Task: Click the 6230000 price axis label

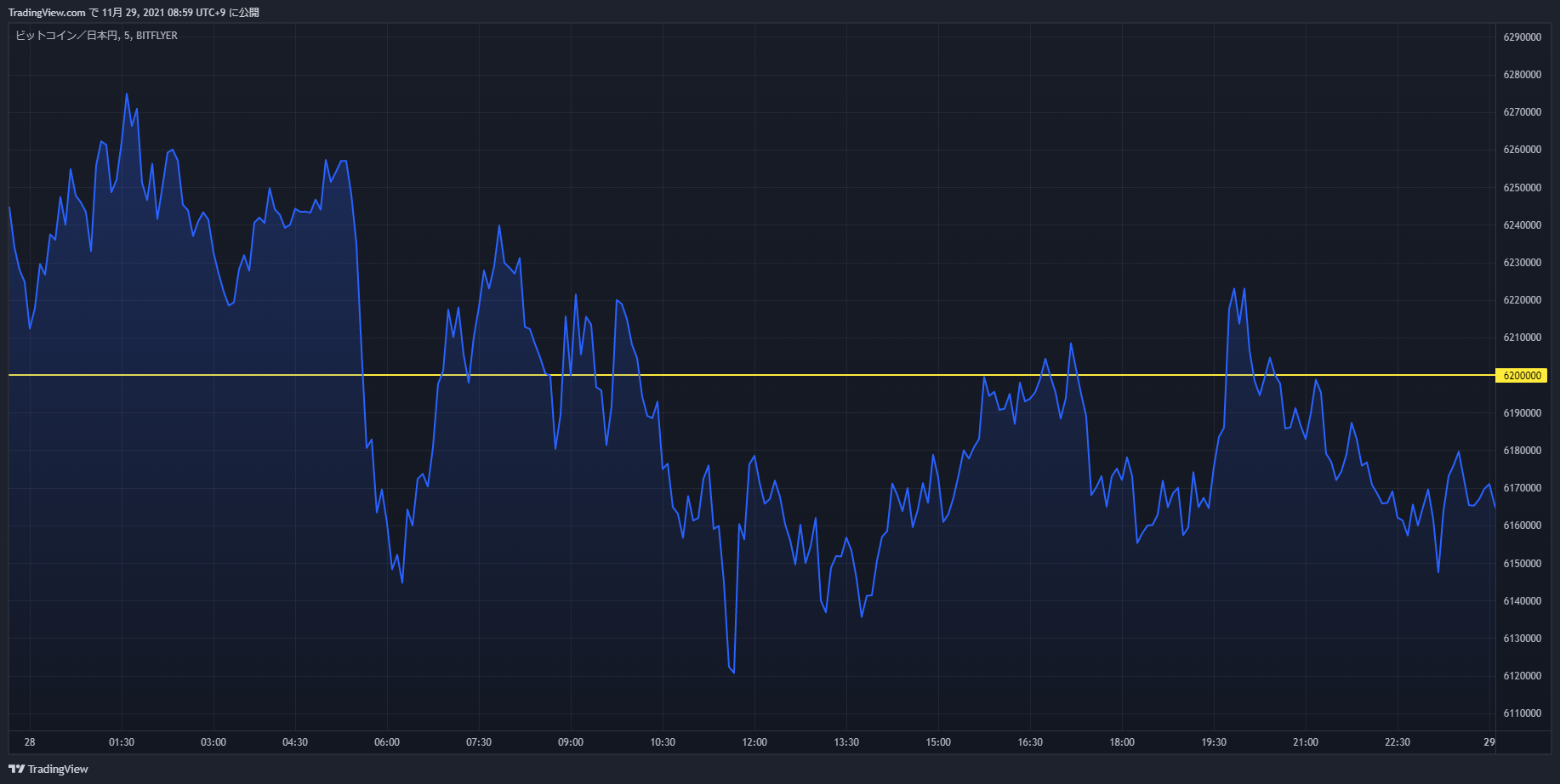Action: (1522, 263)
